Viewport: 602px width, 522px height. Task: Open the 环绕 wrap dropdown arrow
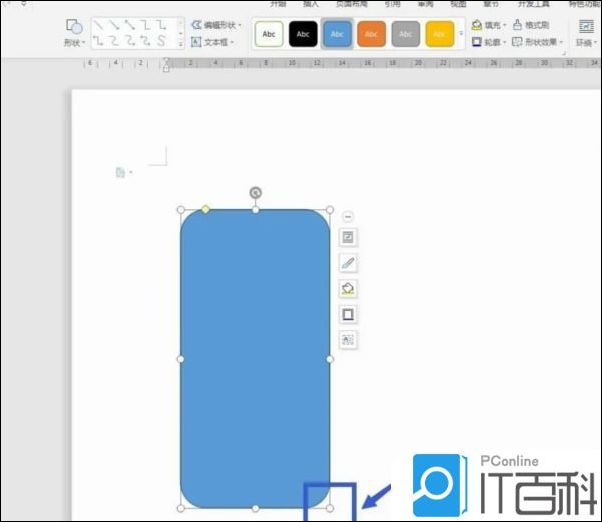pos(595,43)
